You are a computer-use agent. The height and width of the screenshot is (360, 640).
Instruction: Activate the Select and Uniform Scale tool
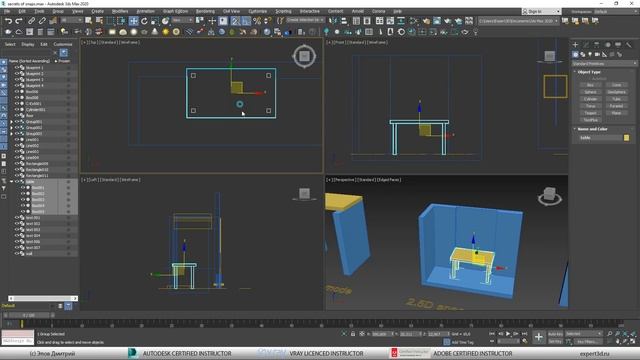155,21
